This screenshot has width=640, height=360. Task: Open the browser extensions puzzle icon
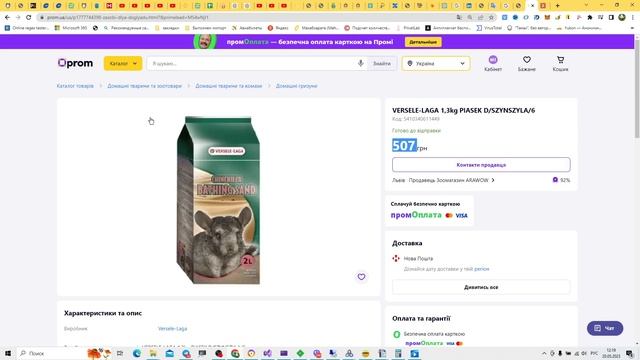pyautogui.click(x=589, y=18)
